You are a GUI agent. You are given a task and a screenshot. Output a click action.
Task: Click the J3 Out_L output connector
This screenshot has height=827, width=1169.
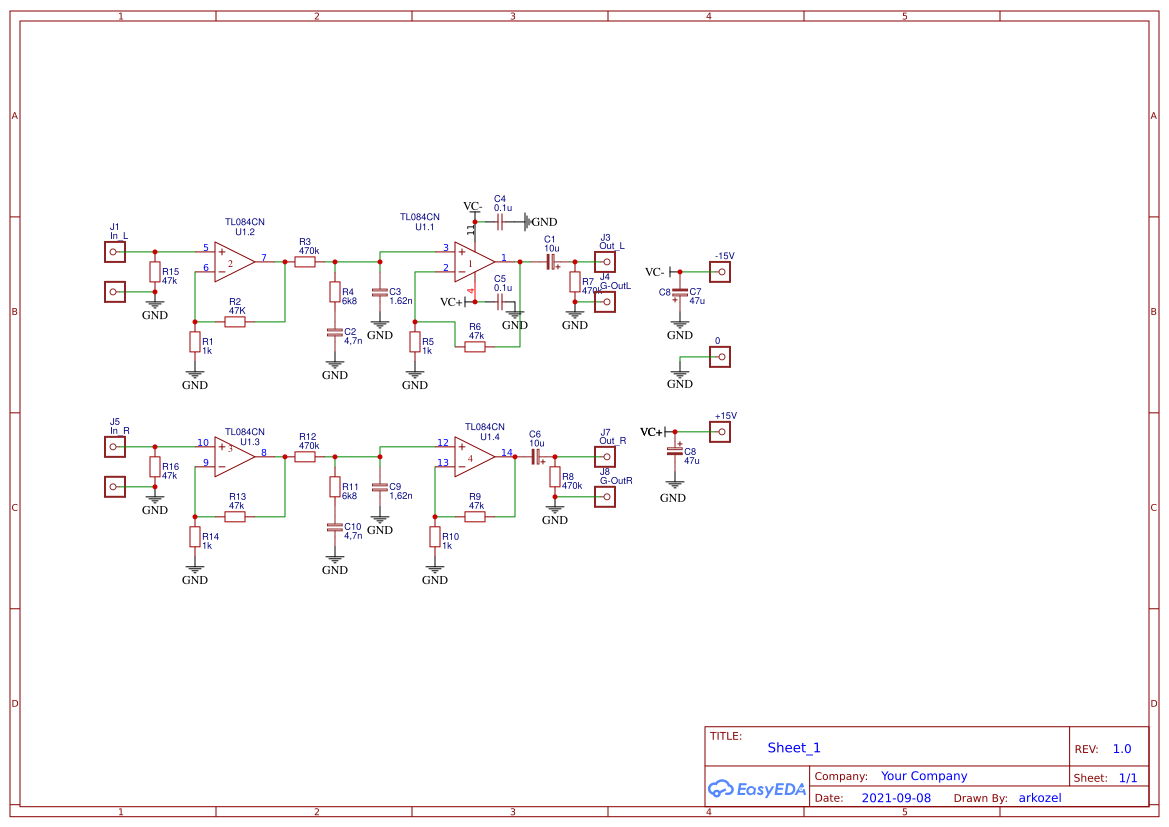pos(605,262)
